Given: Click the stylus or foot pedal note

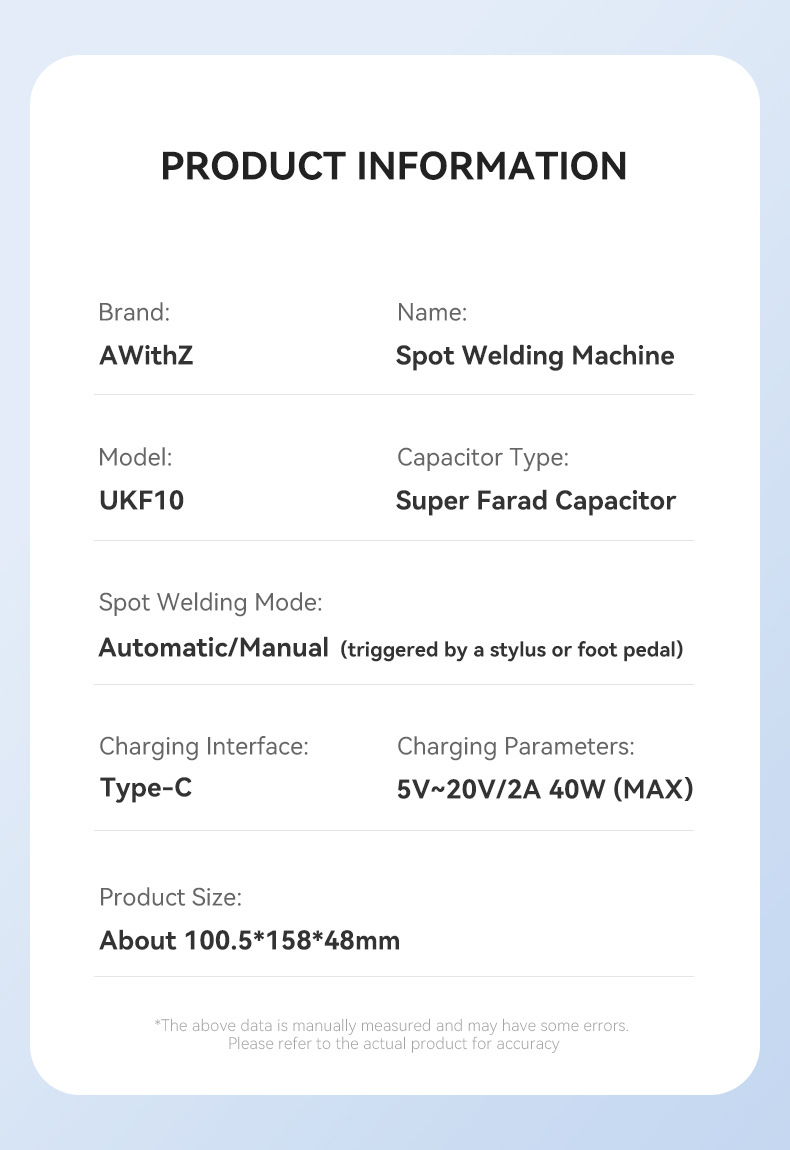Looking at the screenshot, I should click(512, 650).
